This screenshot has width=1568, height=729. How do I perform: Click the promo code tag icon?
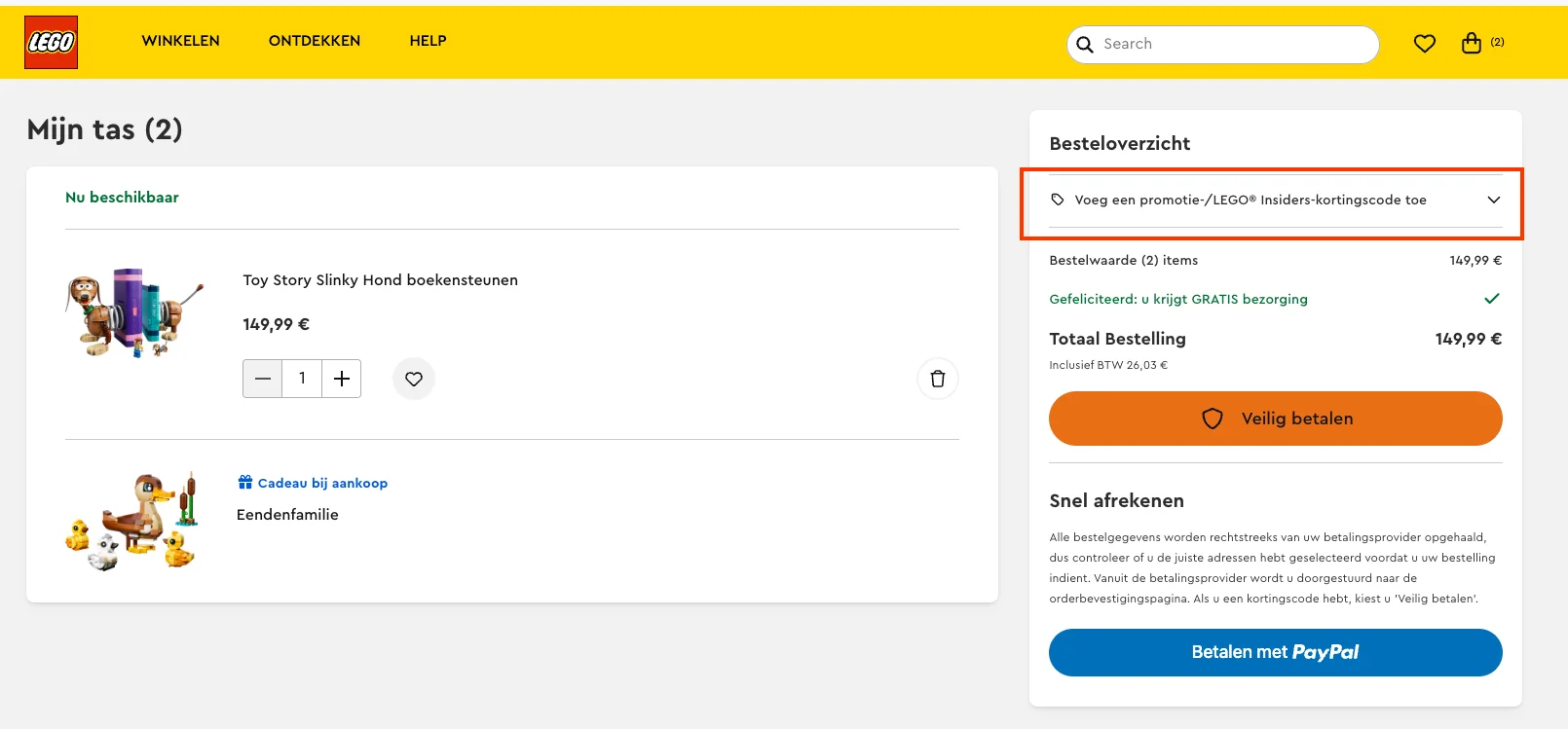[1058, 200]
